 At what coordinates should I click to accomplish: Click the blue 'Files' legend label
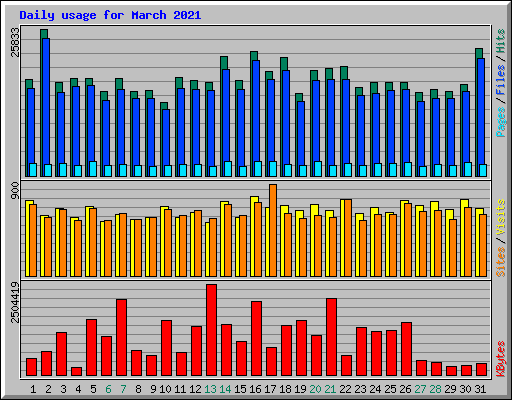coord(501,80)
